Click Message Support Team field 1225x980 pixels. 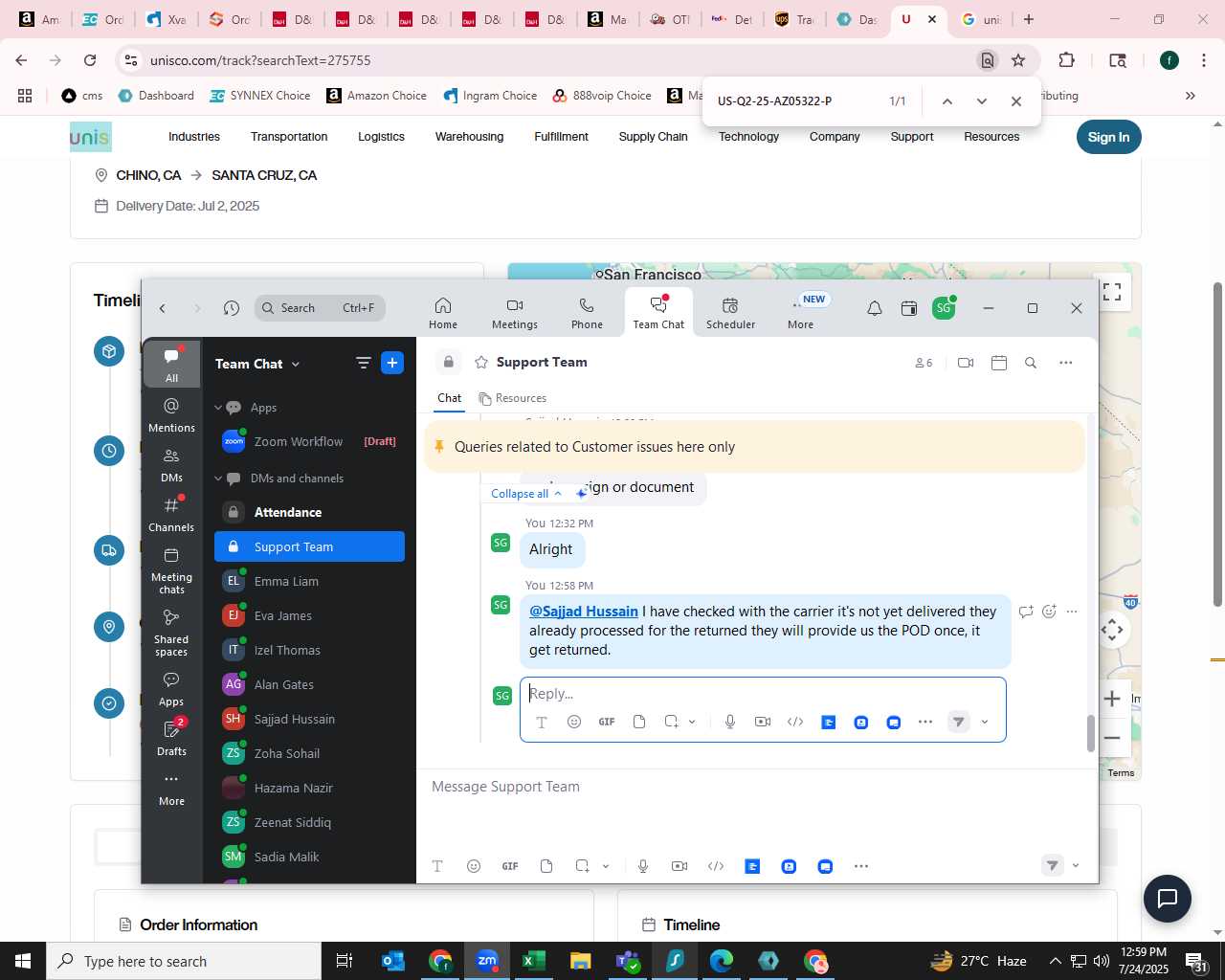(757, 787)
